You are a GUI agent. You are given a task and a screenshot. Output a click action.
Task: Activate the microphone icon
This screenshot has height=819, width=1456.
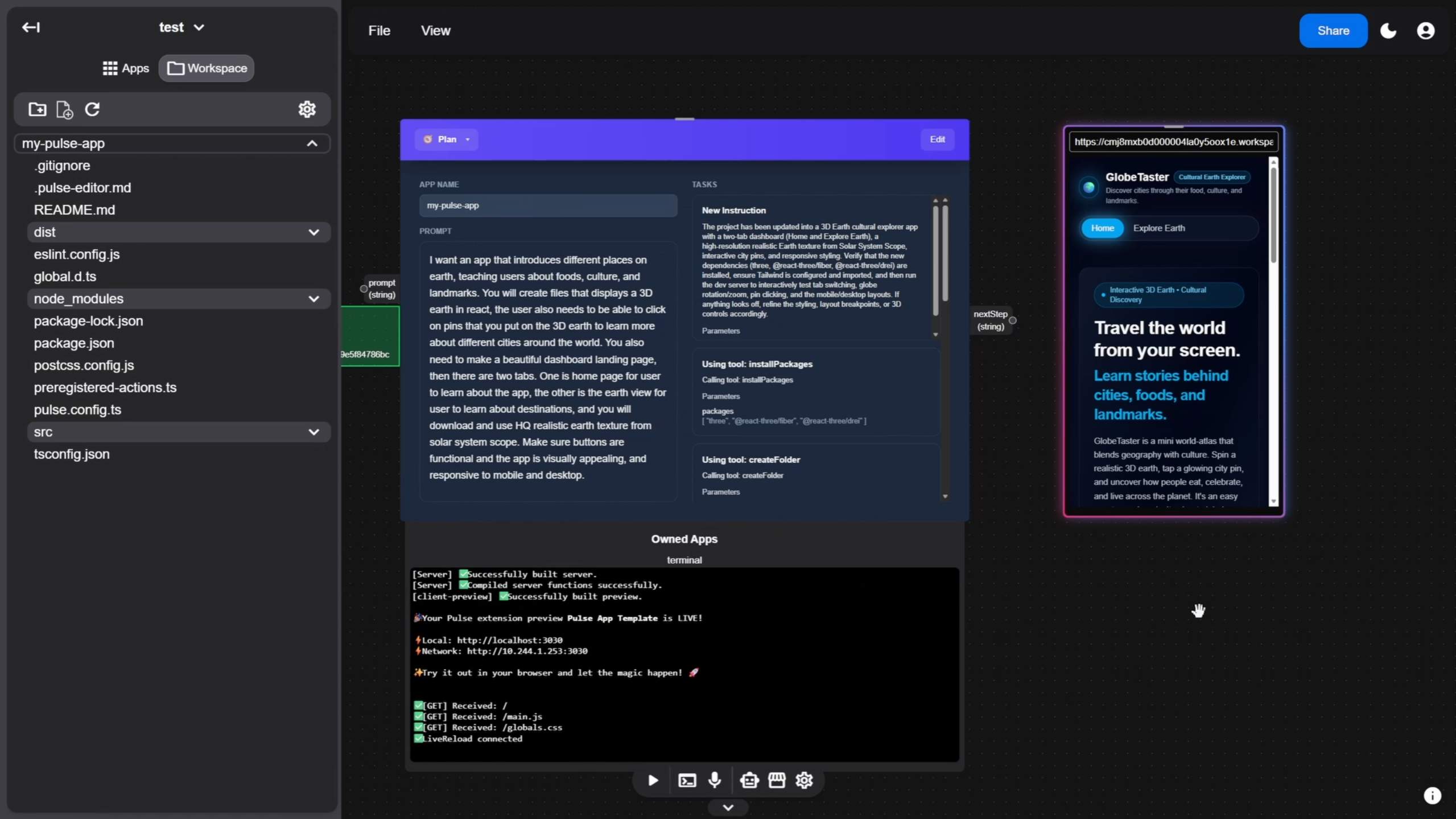[715, 780]
